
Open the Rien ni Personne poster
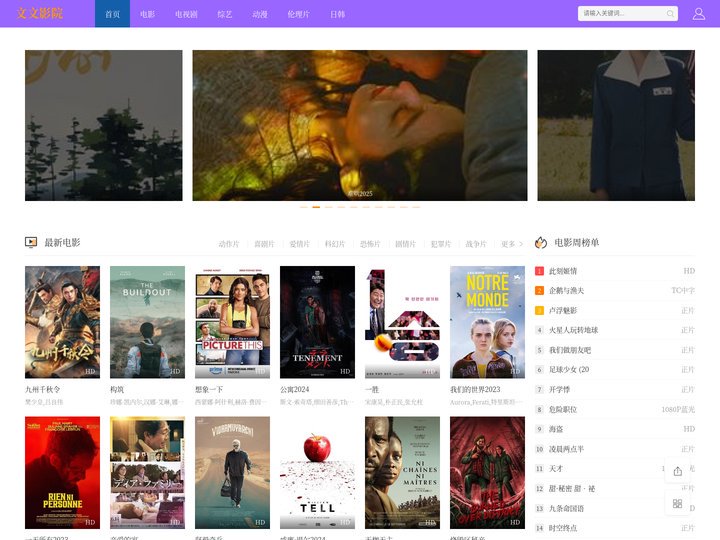[62, 472]
